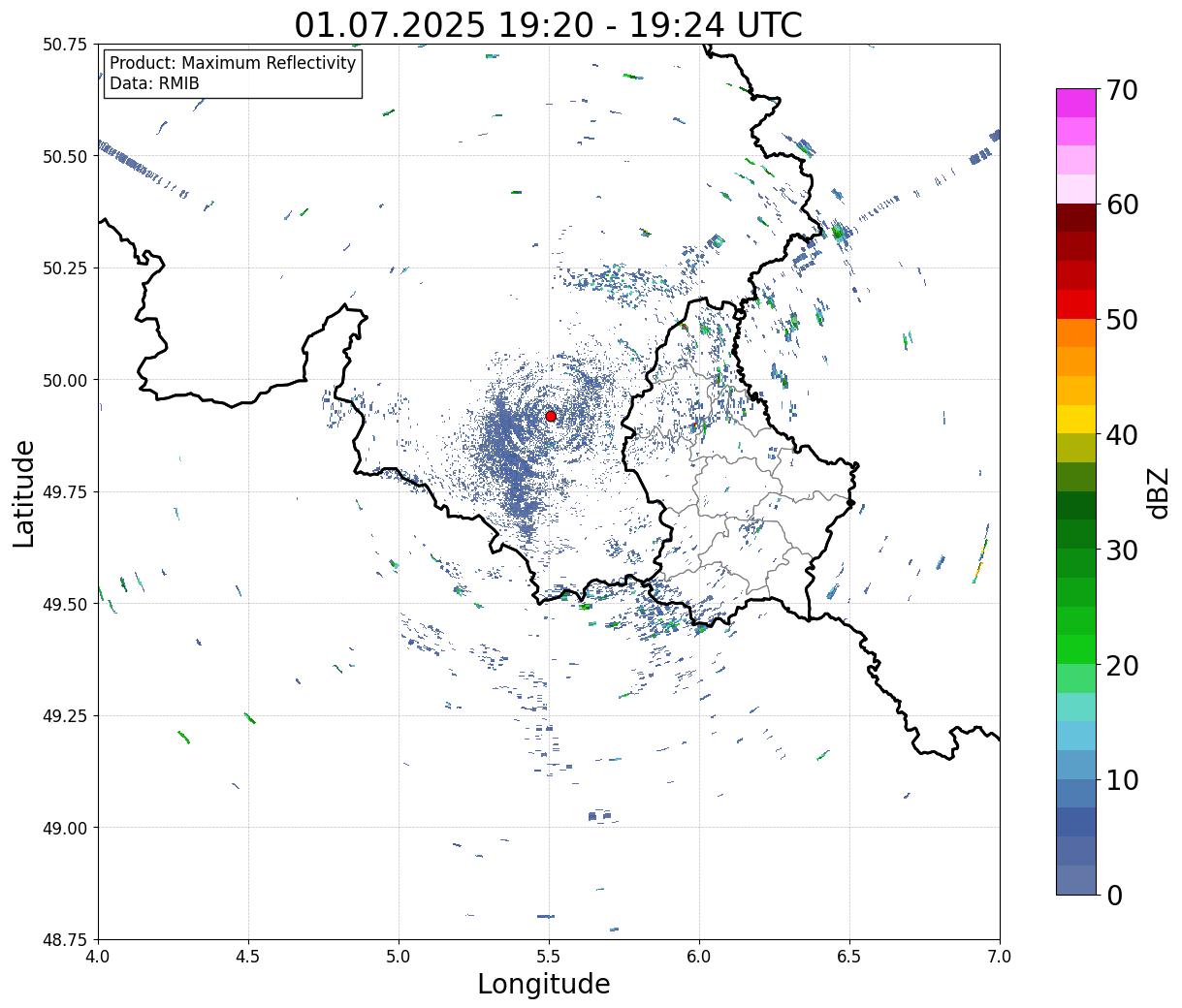Click the colorbar tick label 40

(1121, 434)
